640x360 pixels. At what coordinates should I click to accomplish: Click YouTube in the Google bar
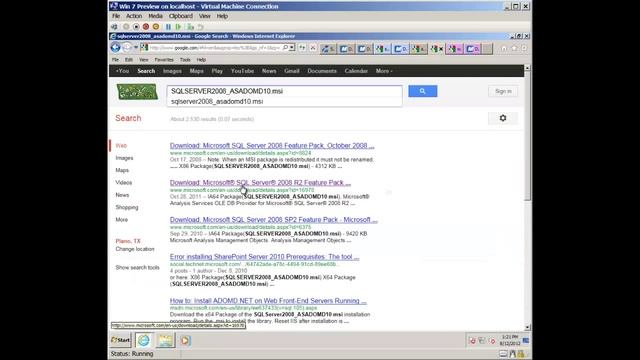click(242, 71)
